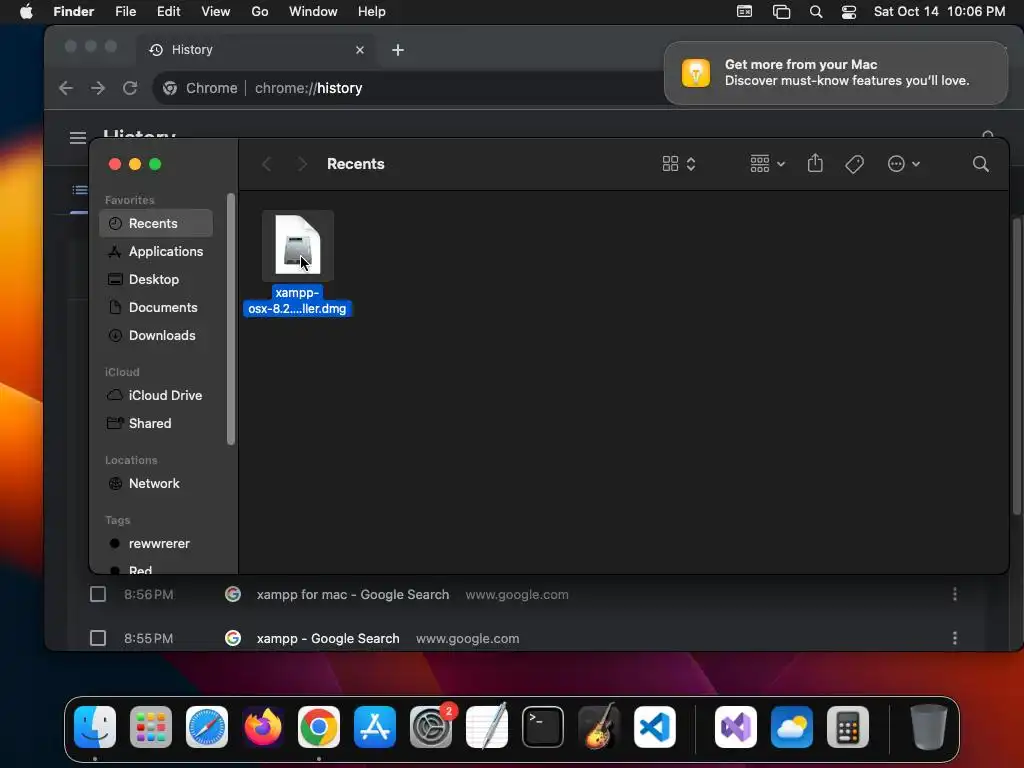Image resolution: width=1024 pixels, height=768 pixels.
Task: Open the Help menu
Action: point(372,12)
